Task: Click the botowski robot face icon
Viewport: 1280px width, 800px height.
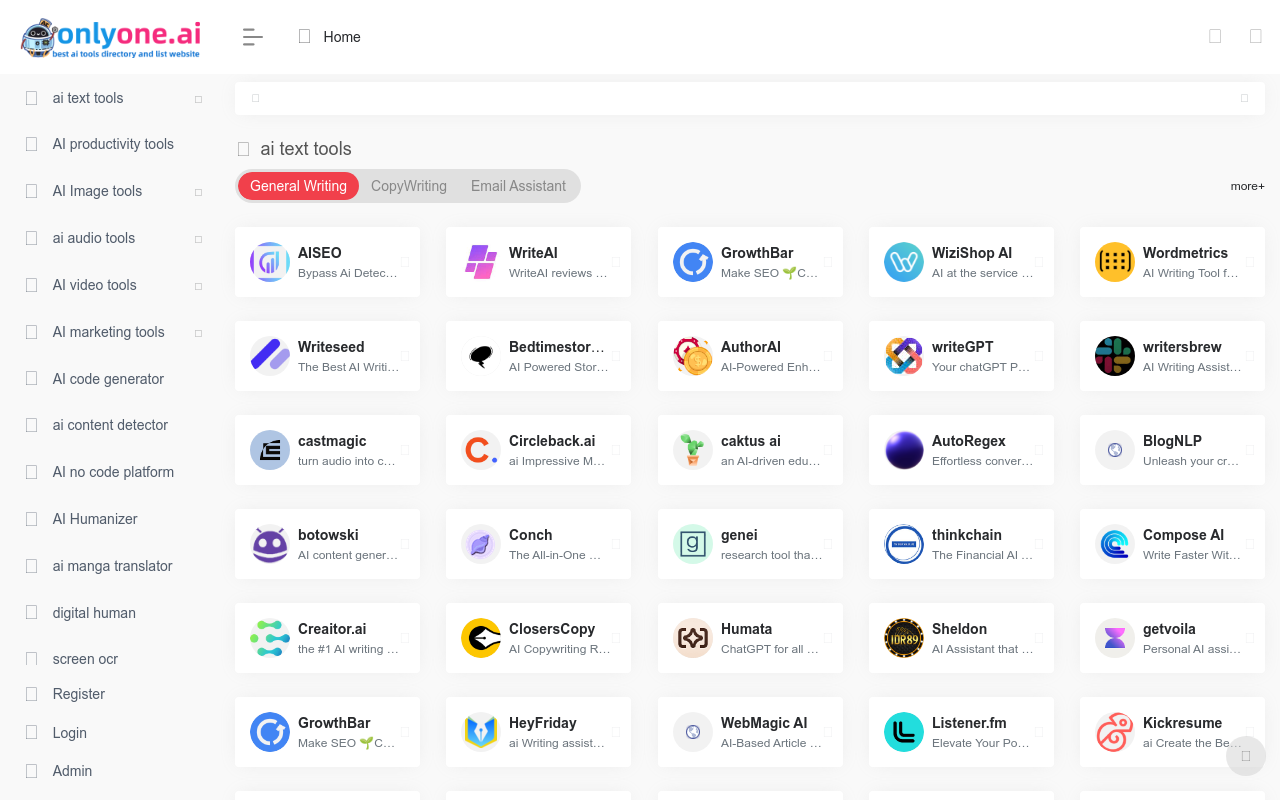Action: coord(270,544)
